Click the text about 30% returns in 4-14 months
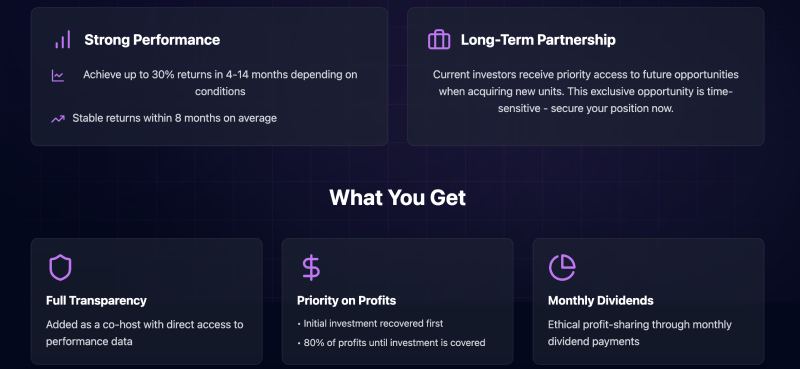Image resolution: width=800 pixels, height=369 pixels. pos(220,83)
